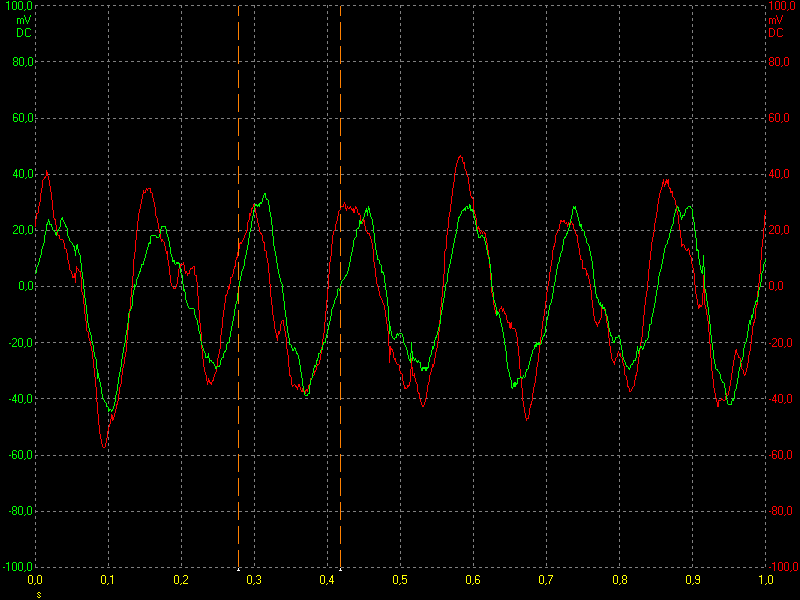This screenshot has height=600, width=800.
Task: Click the green left-axis label 80,0
Action: 22,62
